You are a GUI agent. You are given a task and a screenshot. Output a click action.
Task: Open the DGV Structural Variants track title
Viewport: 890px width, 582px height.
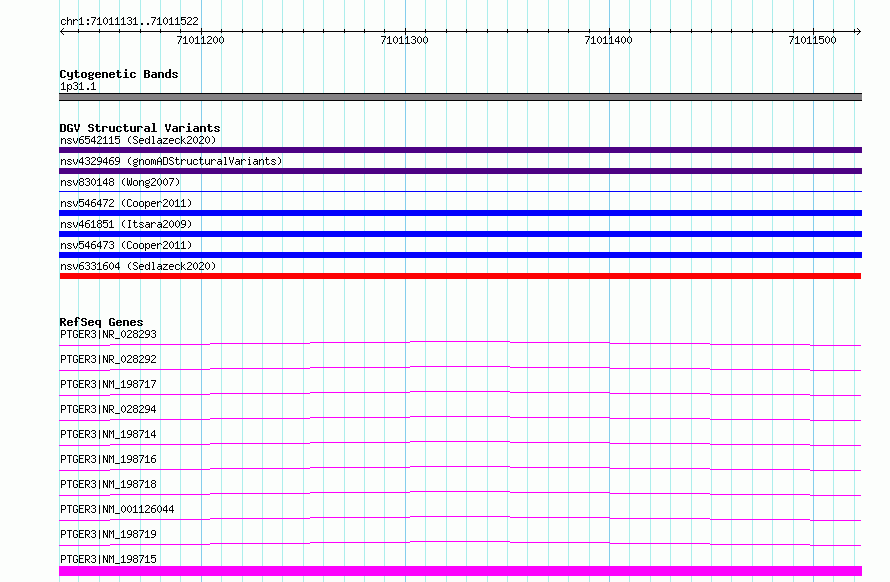pyautogui.click(x=140, y=128)
